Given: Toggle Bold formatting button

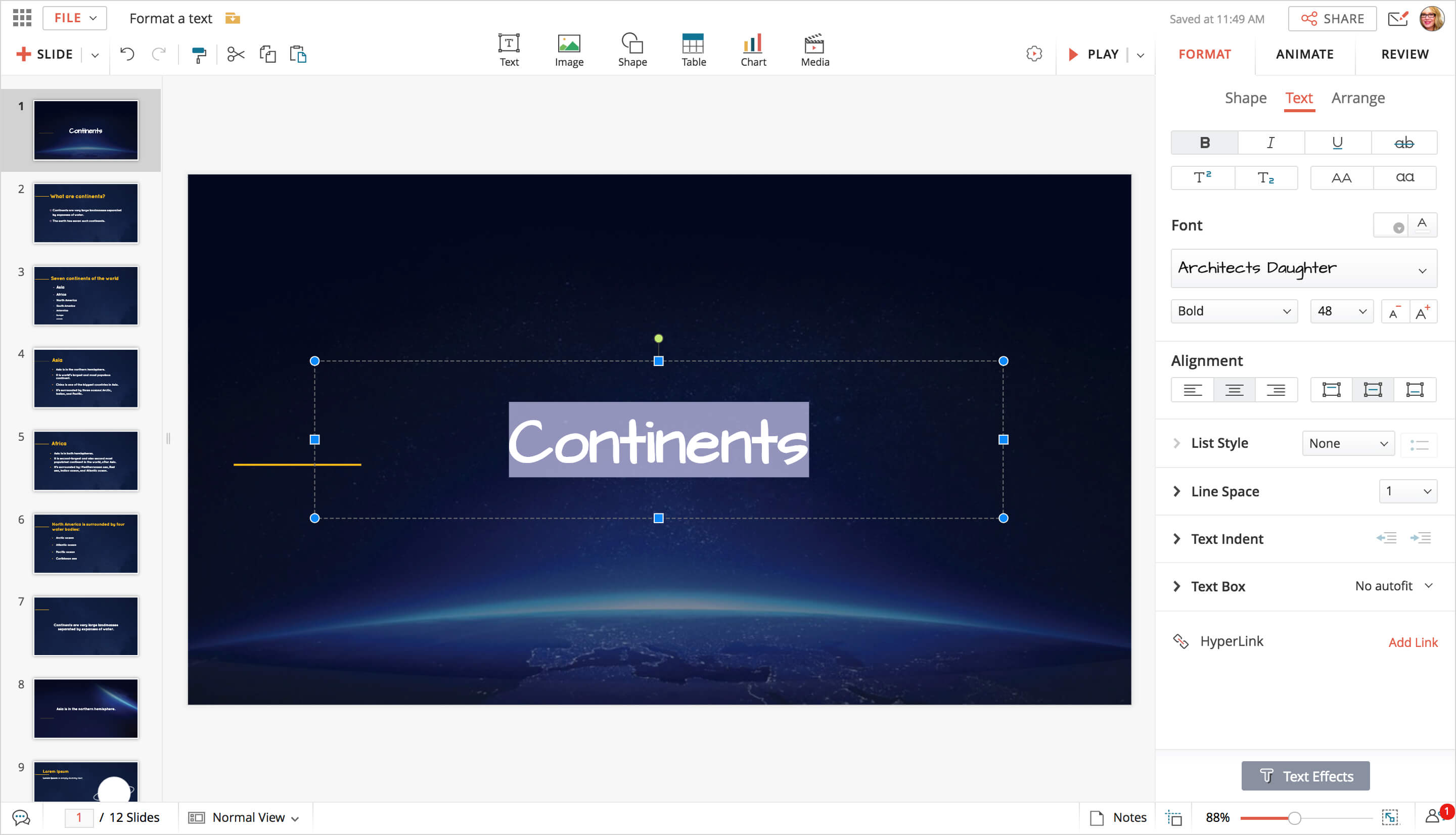Looking at the screenshot, I should [1204, 143].
